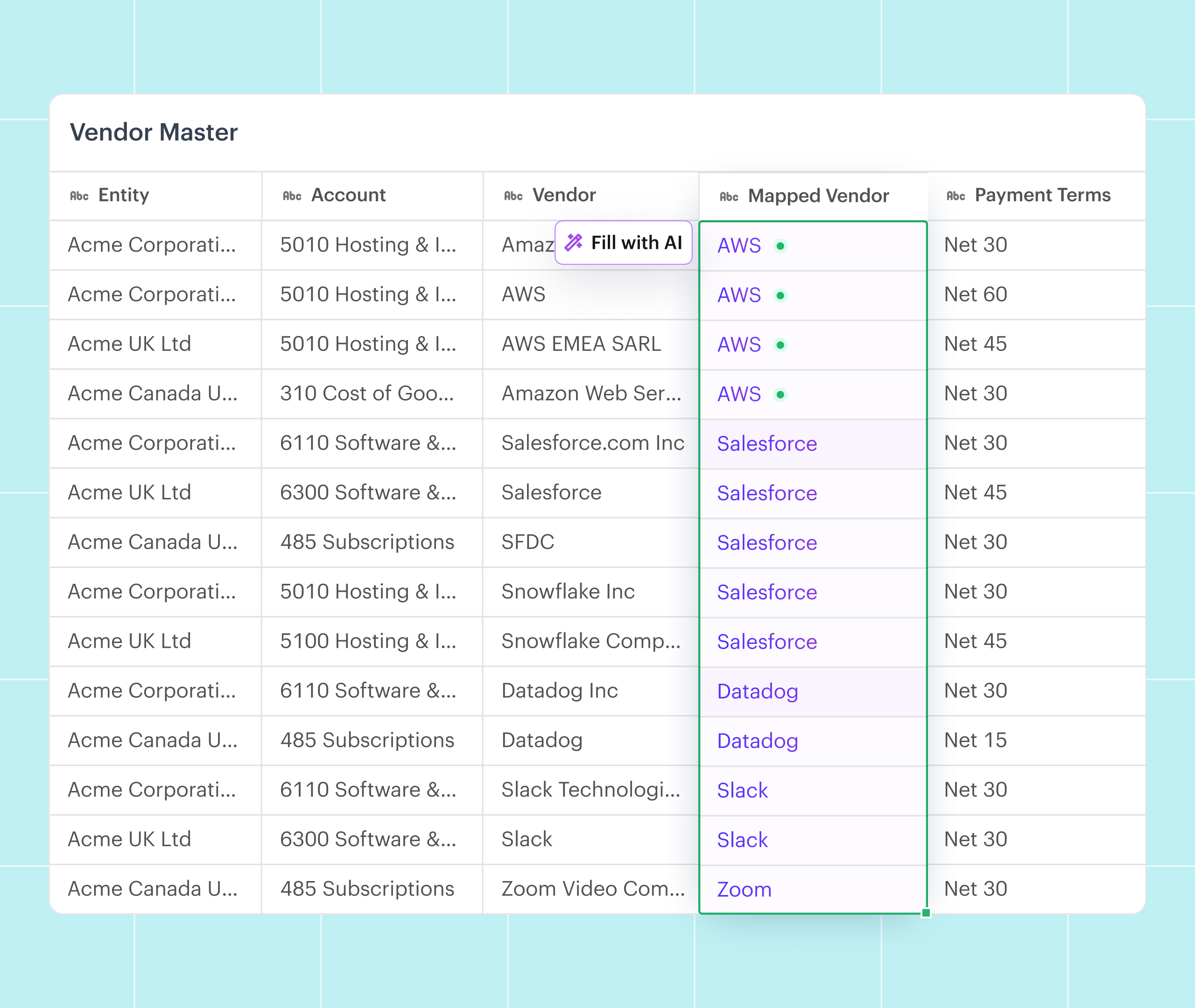This screenshot has width=1195, height=1008.
Task: Click the Fill with AI button
Action: click(x=623, y=243)
